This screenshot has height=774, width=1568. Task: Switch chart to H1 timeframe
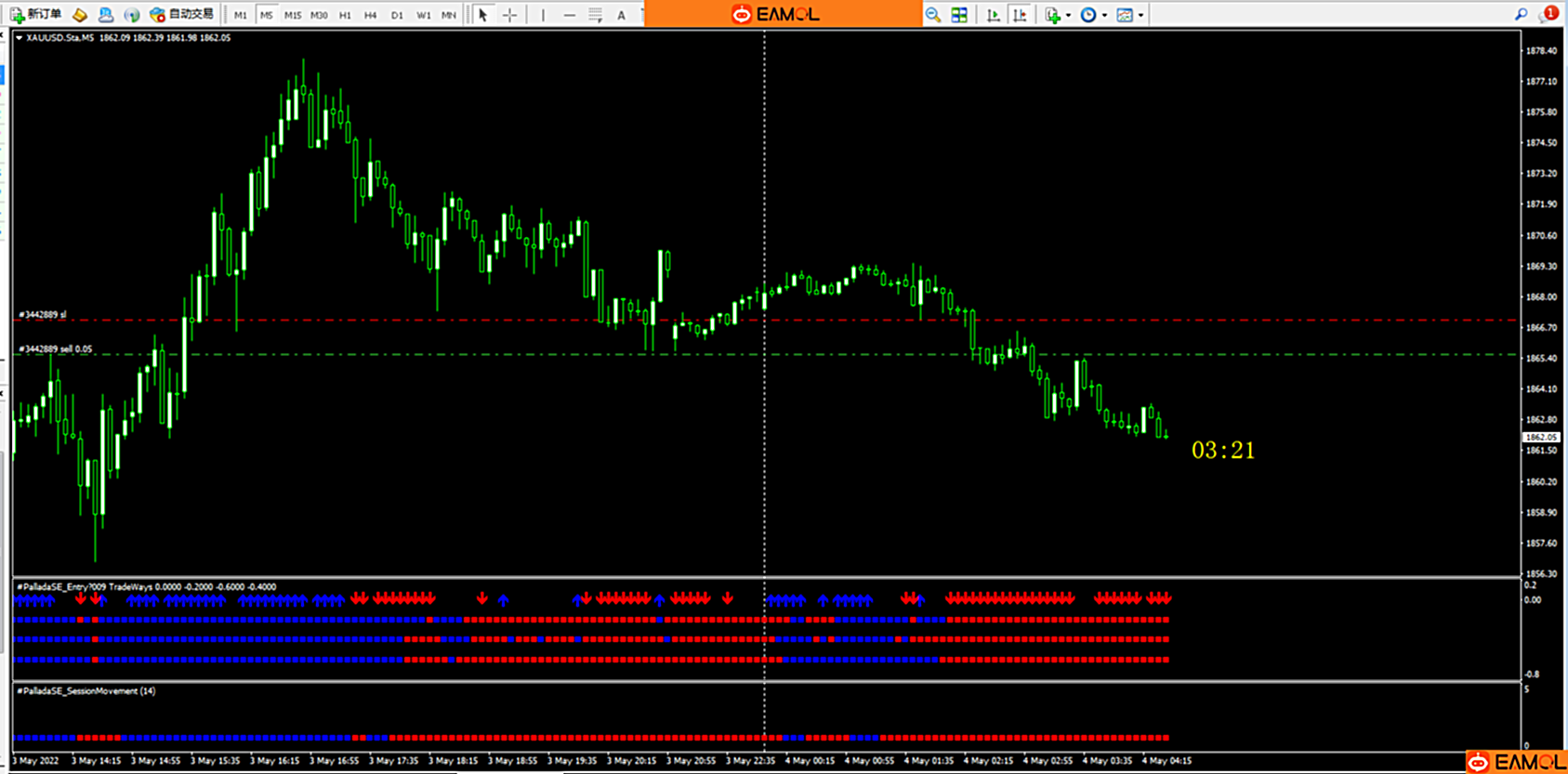[x=345, y=15]
